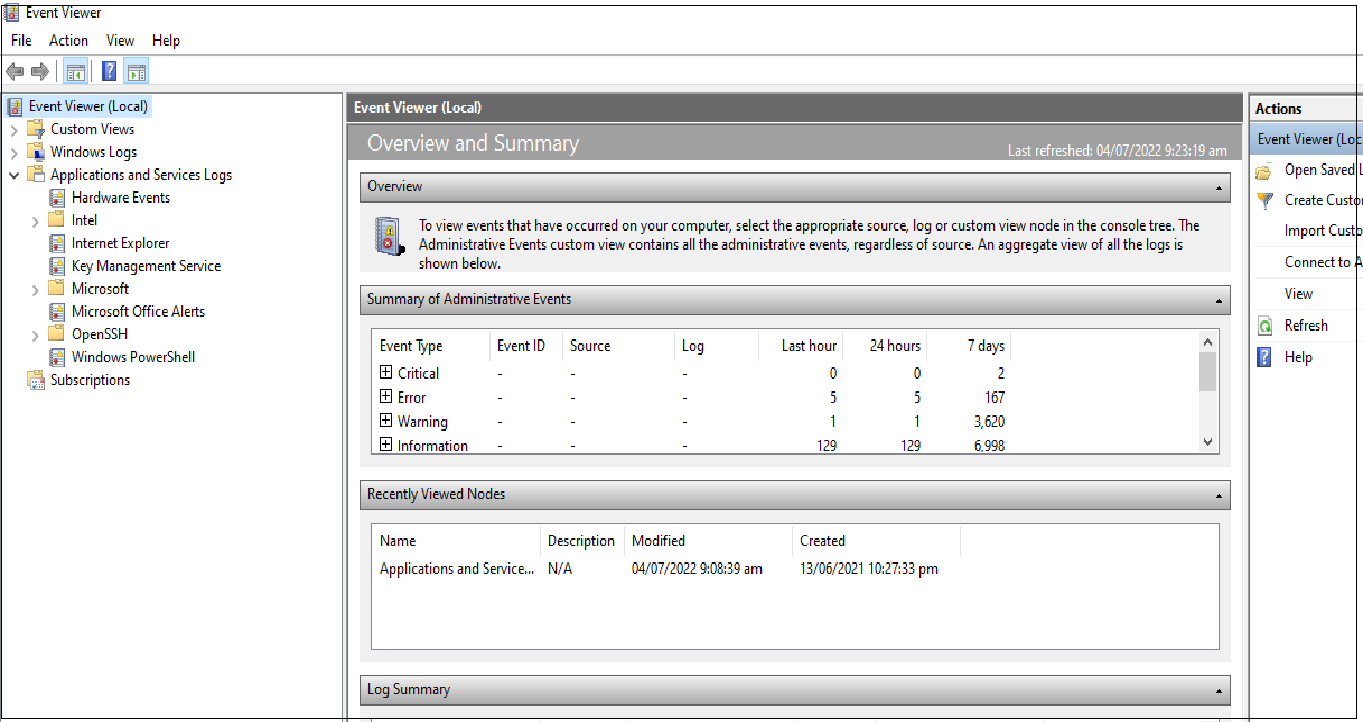
Task: Select the Event Viewer (Local) root icon
Action: click(x=15, y=106)
